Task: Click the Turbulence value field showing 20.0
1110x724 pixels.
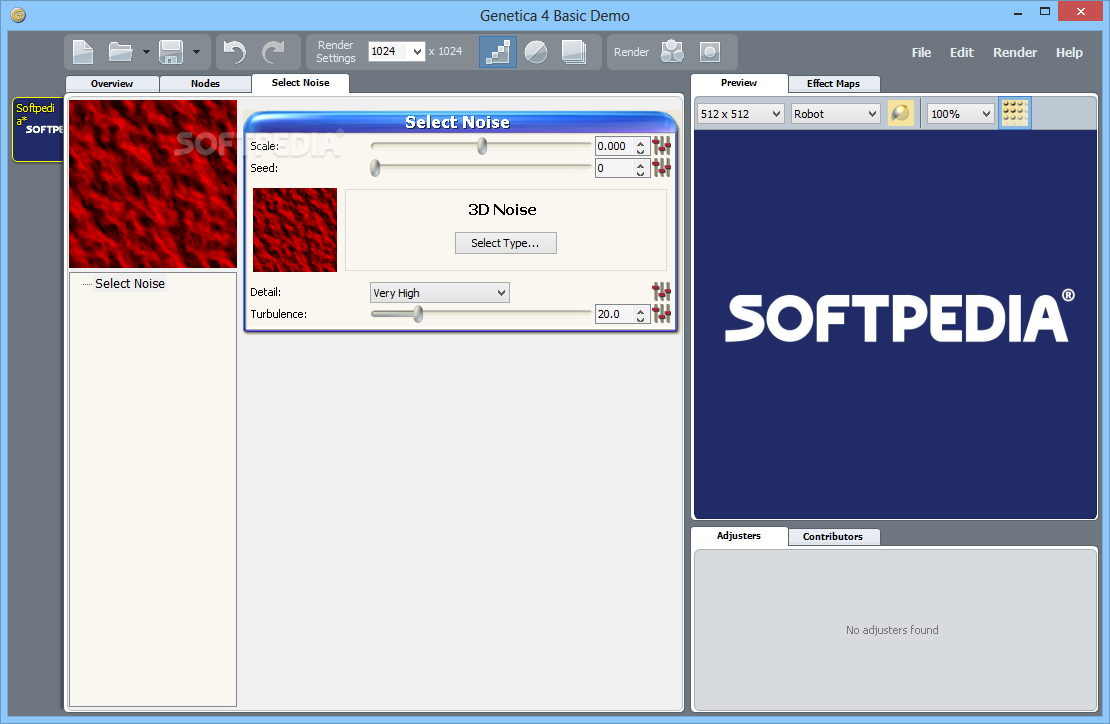Action: (614, 314)
